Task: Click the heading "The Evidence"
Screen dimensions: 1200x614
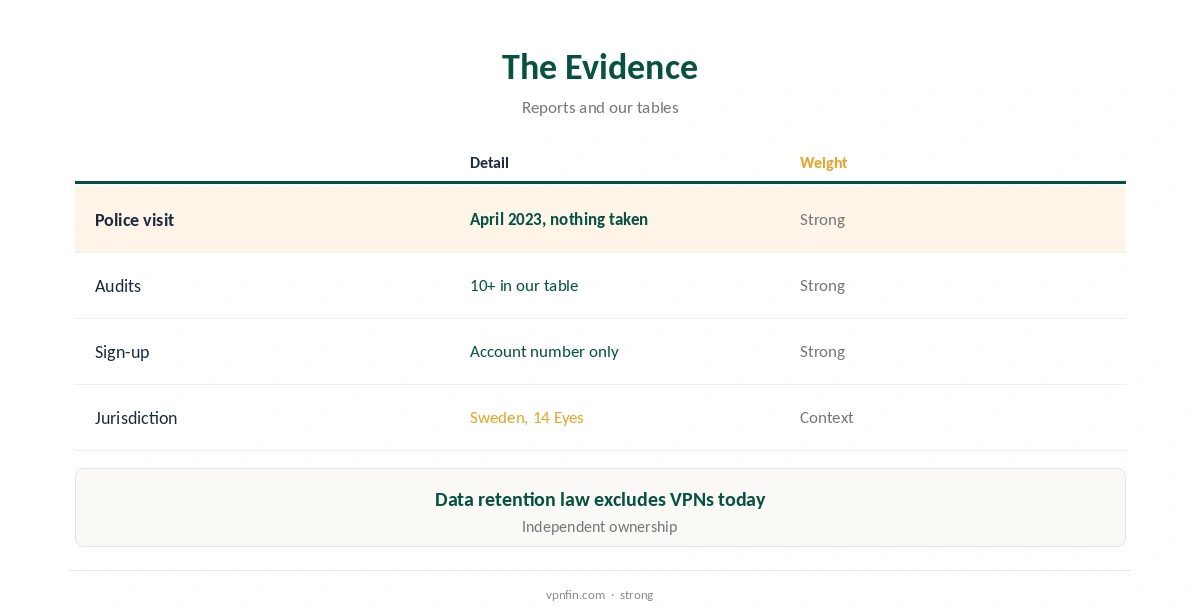Action: point(600,67)
